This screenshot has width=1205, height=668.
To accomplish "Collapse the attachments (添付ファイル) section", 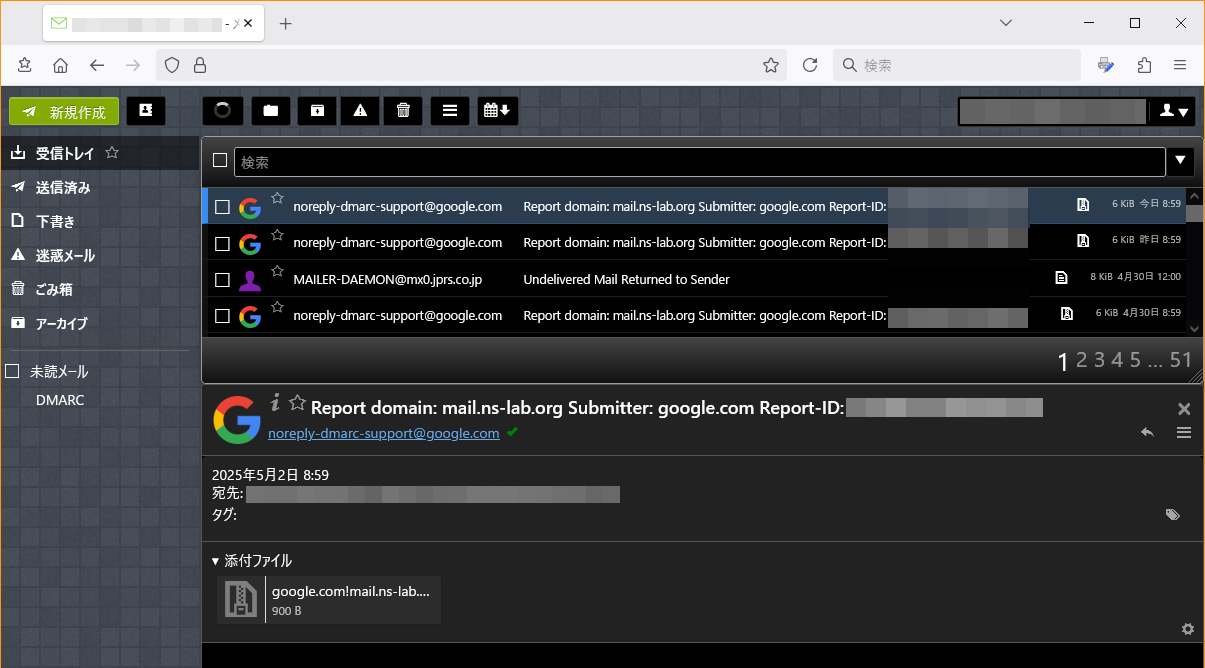I will point(252,561).
